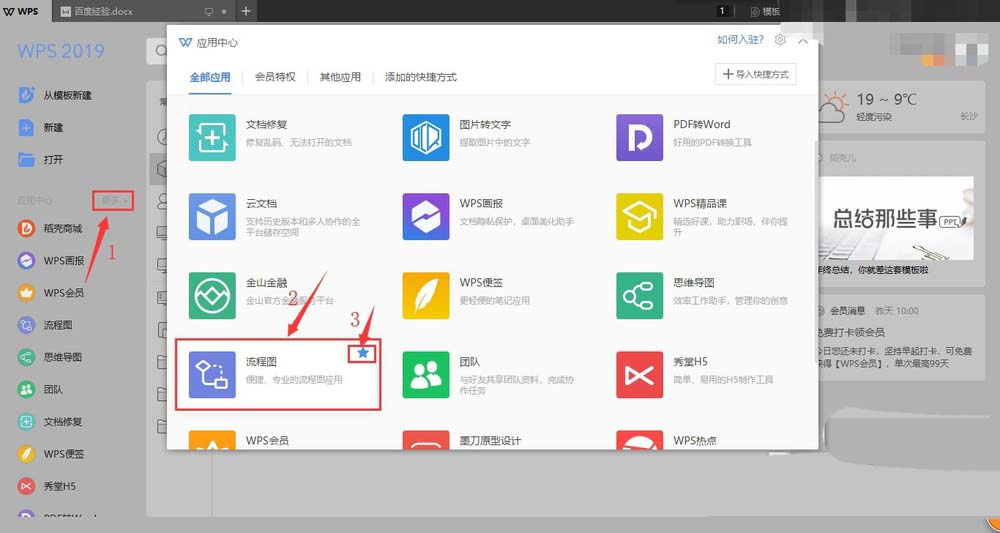
Task: Open the 文档修复 app icon in 应用中心
Action: (212, 138)
